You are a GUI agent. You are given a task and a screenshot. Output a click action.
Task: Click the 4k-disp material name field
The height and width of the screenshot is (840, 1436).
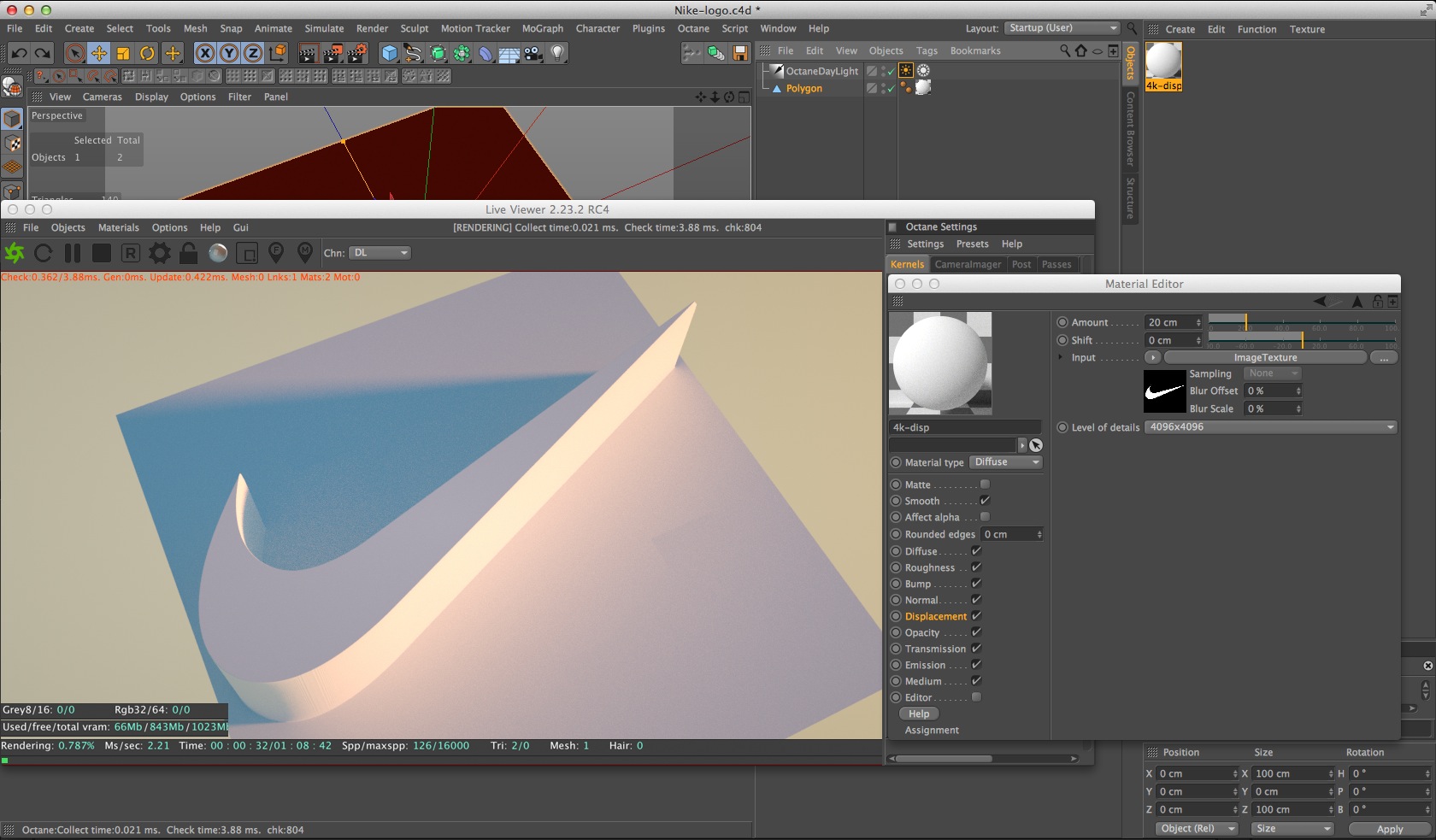965,427
